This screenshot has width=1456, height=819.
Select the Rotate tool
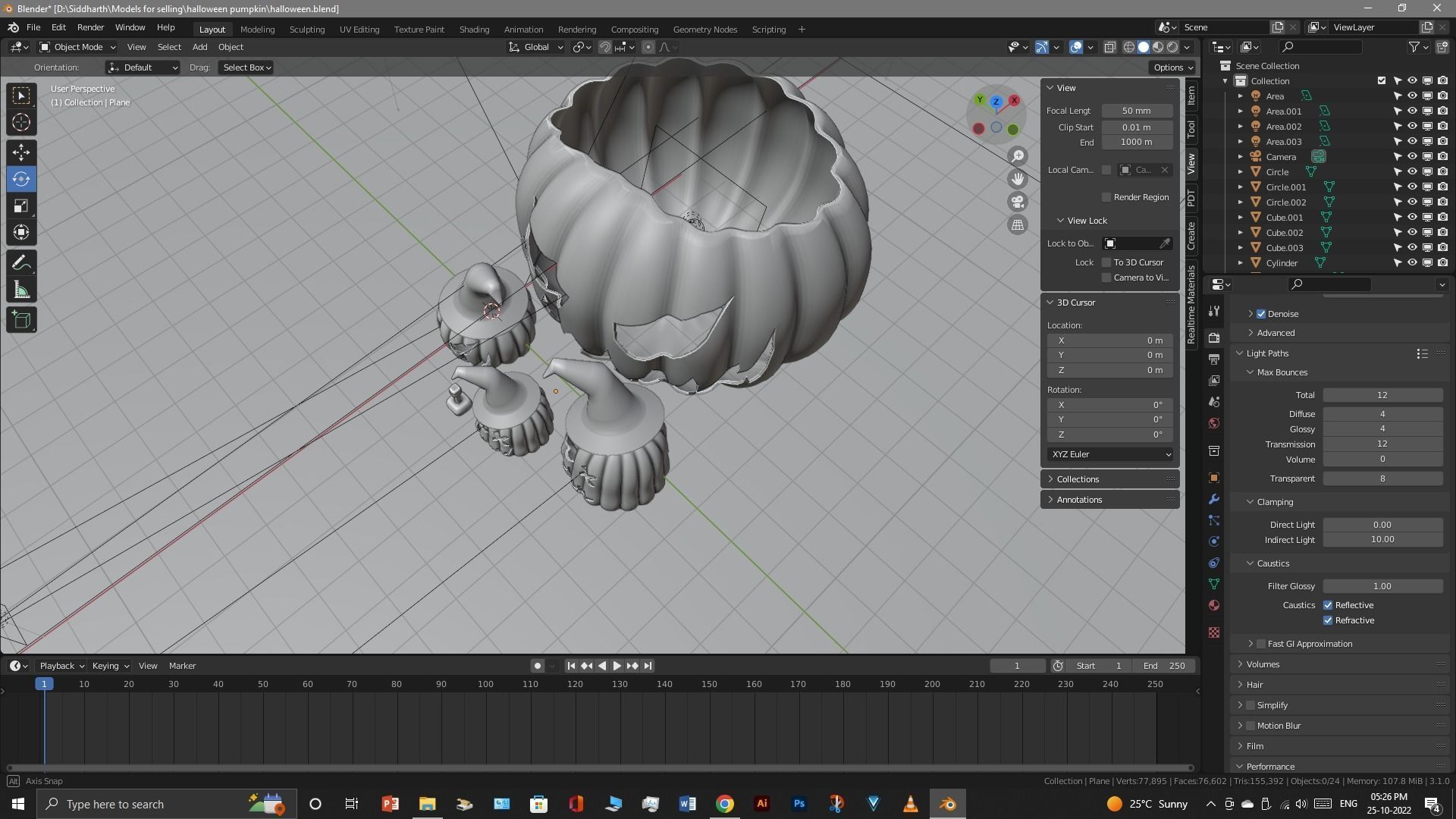(21, 179)
